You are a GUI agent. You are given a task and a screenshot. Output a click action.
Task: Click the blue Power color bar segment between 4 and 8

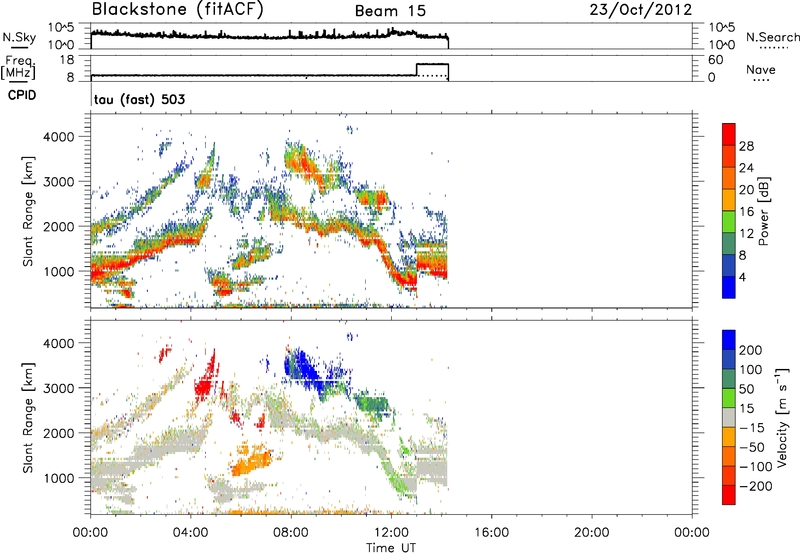point(729,265)
